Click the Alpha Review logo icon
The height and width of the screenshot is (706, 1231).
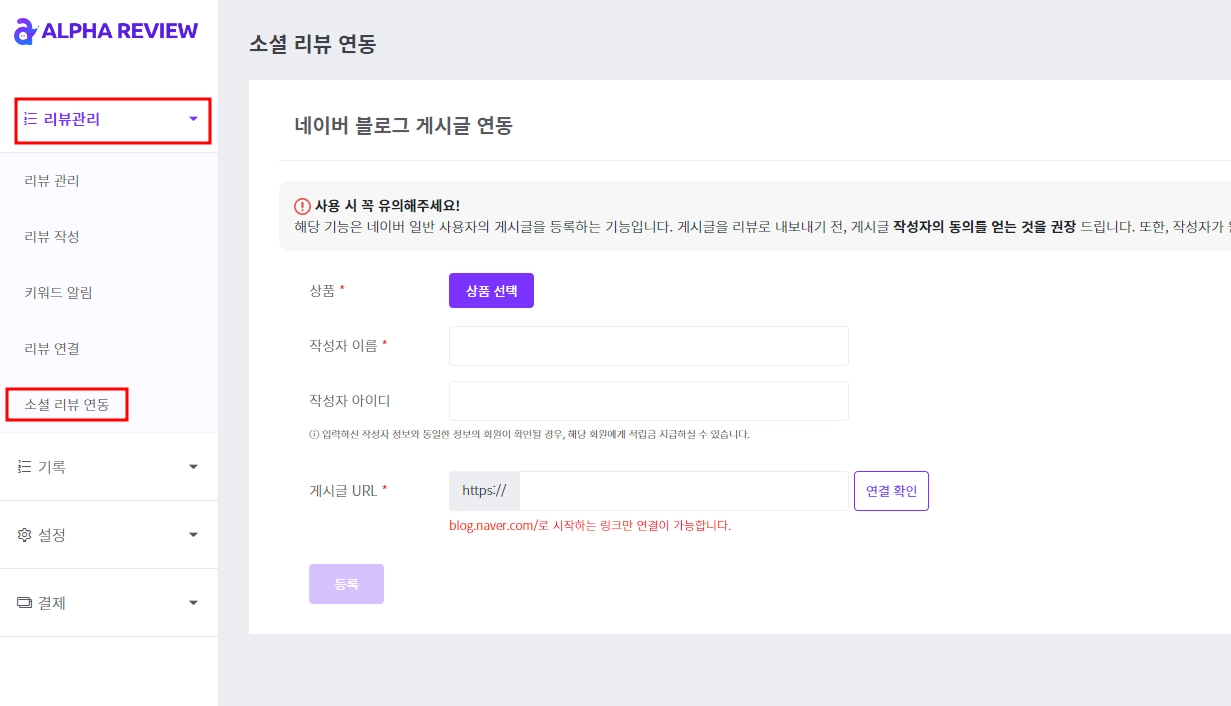click(25, 32)
